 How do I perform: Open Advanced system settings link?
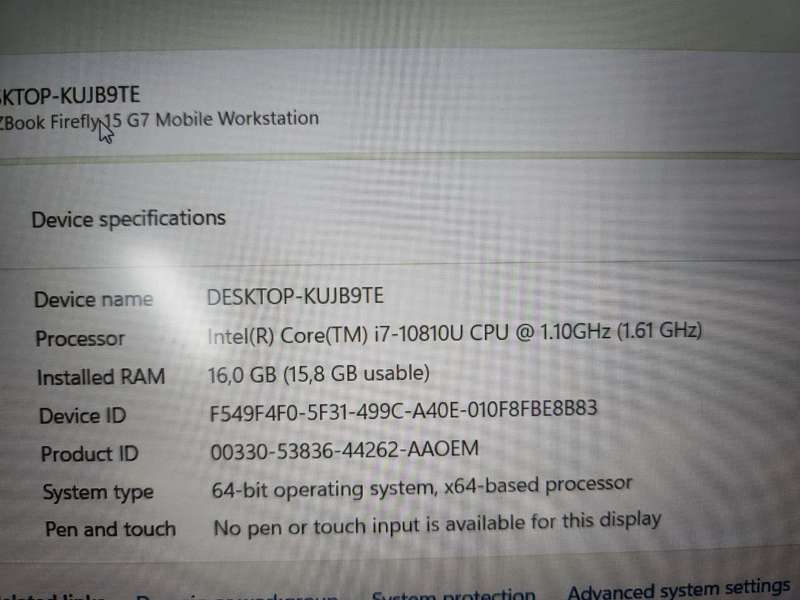click(679, 589)
